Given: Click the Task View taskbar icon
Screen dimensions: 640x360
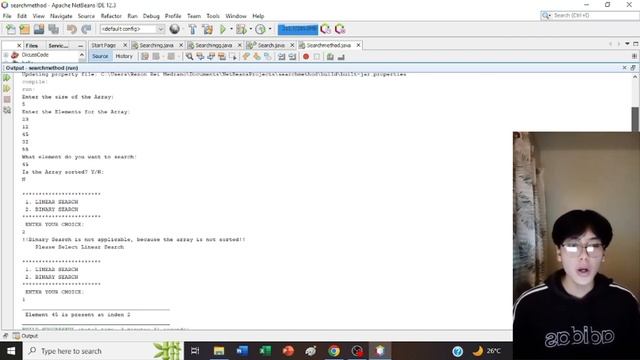Looking at the screenshot, I should 195,351.
